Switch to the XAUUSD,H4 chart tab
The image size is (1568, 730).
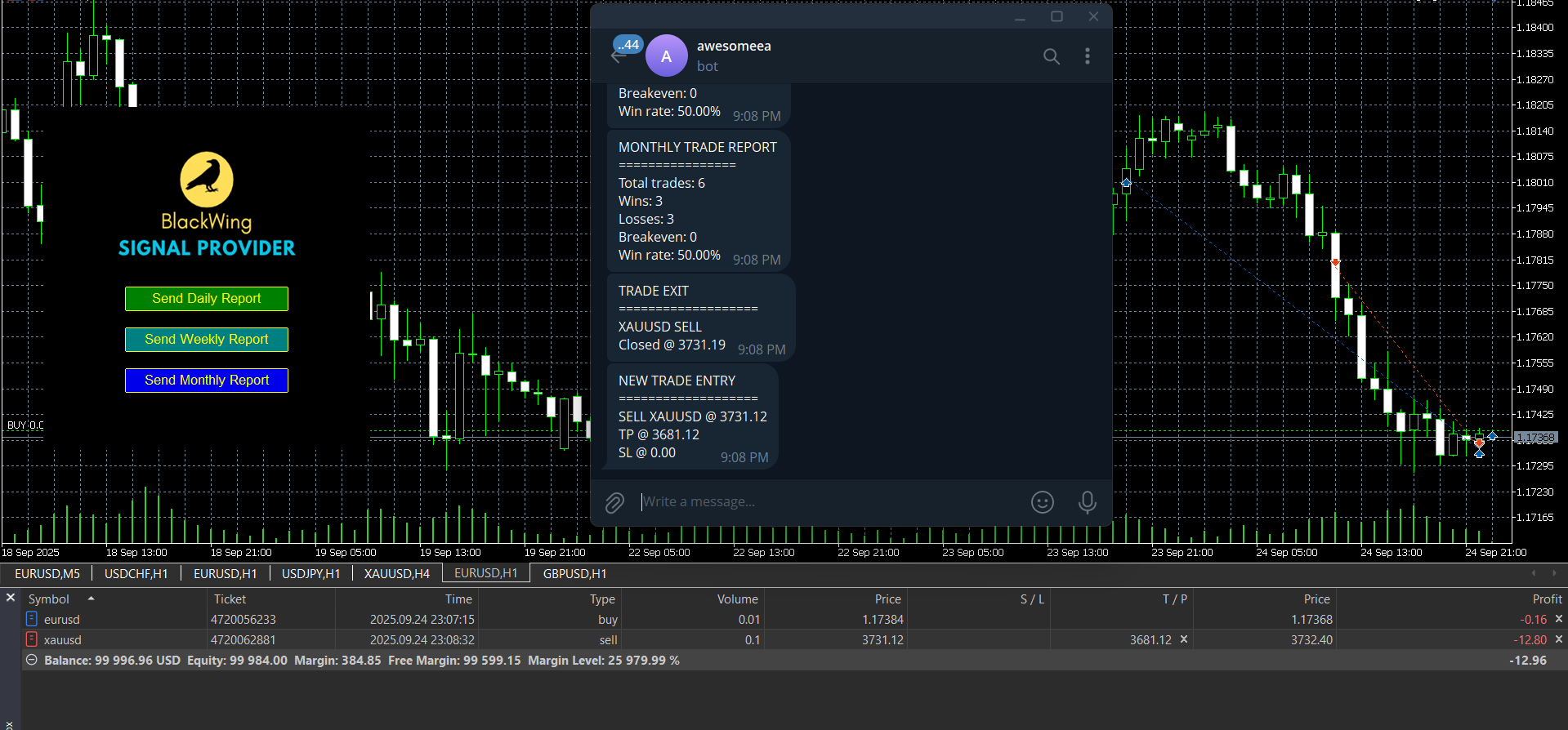tap(396, 574)
